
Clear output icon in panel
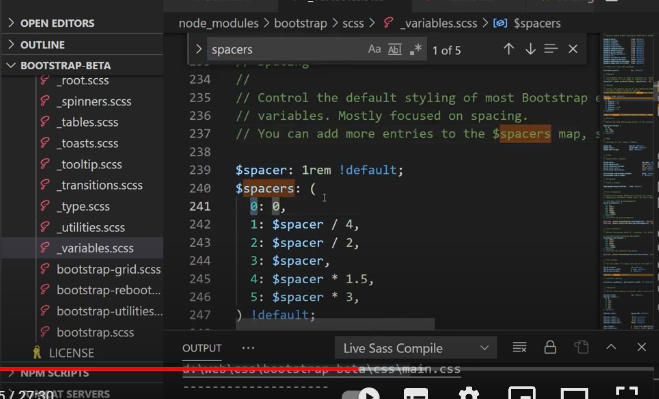[x=519, y=347]
